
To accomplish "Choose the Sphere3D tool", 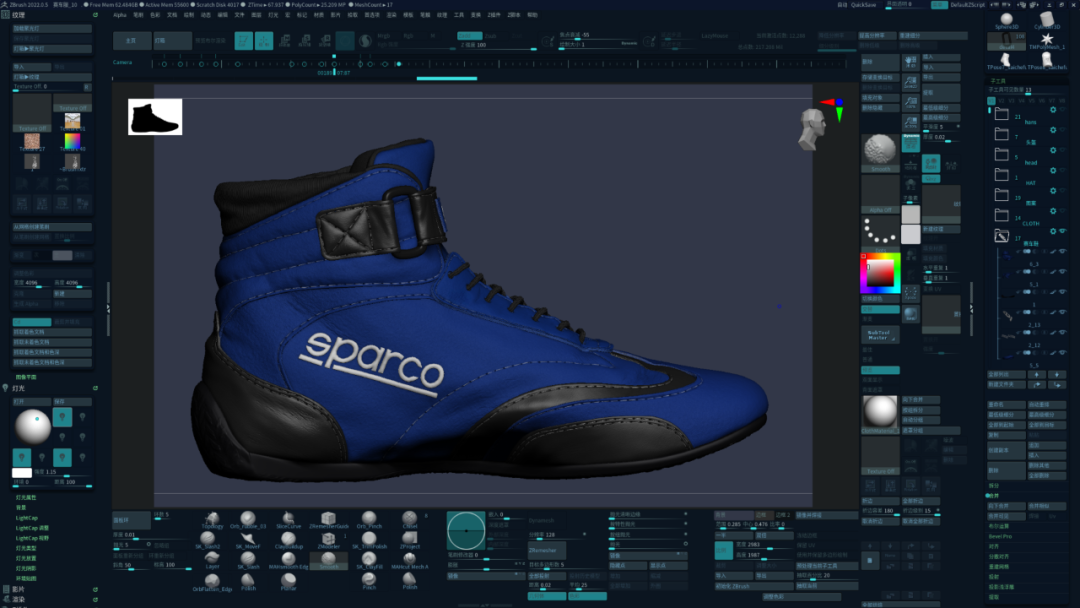I will click(x=1006, y=21).
